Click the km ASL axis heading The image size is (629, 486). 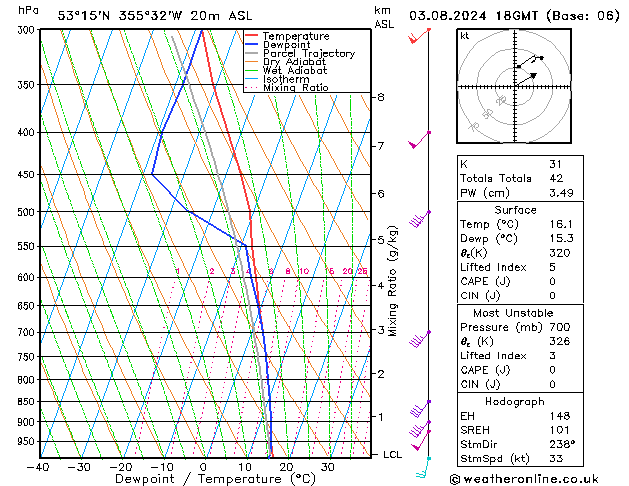tap(384, 17)
